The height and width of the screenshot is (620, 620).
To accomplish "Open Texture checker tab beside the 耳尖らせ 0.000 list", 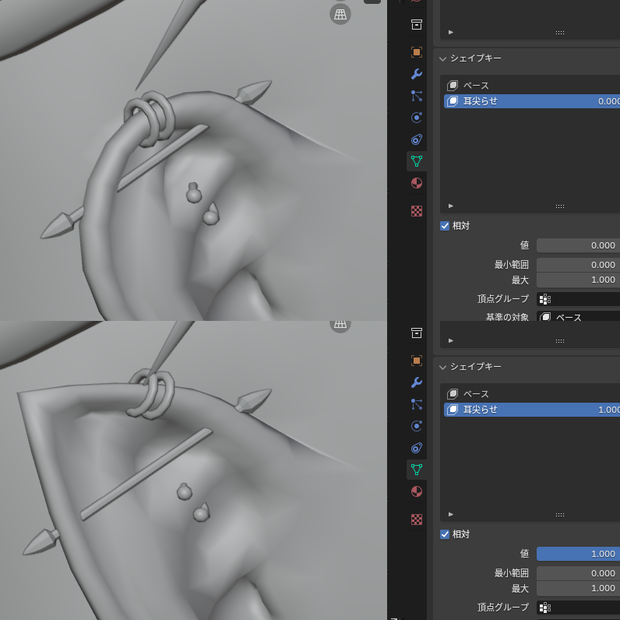I will point(416,211).
